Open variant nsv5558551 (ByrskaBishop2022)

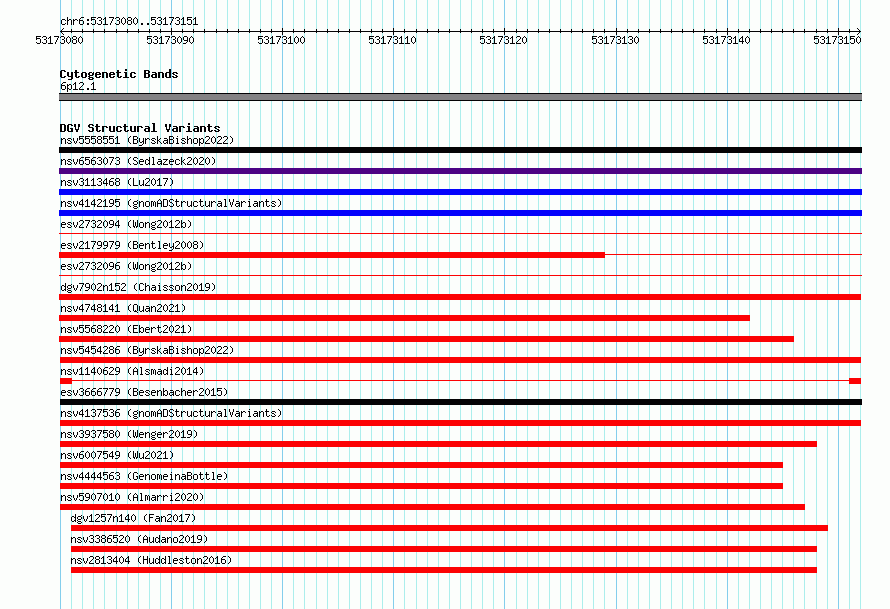click(147, 140)
